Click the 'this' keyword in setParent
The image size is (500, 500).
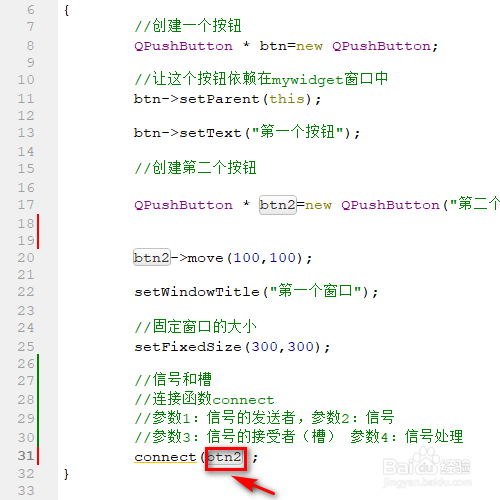coord(287,99)
